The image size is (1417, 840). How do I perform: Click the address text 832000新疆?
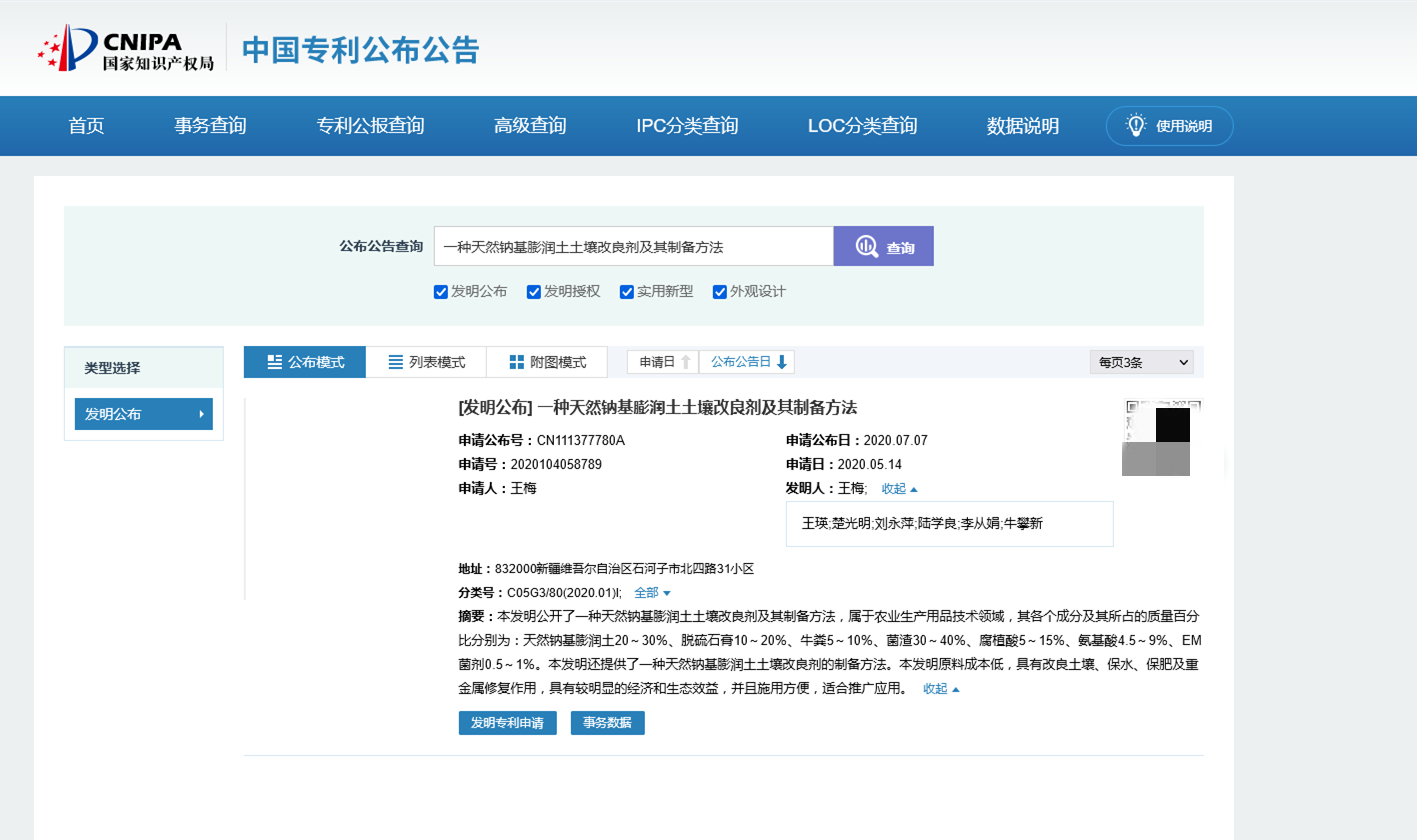[624, 569]
